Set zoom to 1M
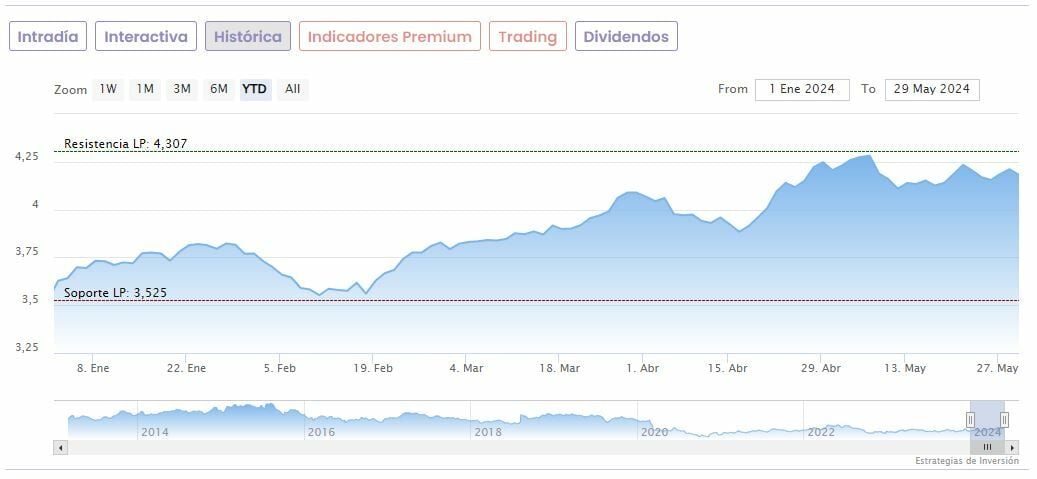Viewport: 1037px width, 479px height. click(145, 89)
